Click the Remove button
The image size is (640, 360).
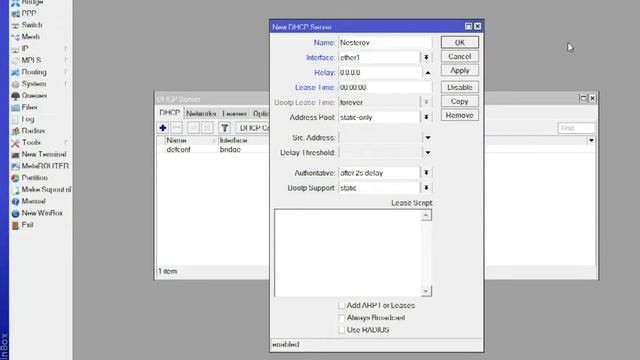(460, 115)
